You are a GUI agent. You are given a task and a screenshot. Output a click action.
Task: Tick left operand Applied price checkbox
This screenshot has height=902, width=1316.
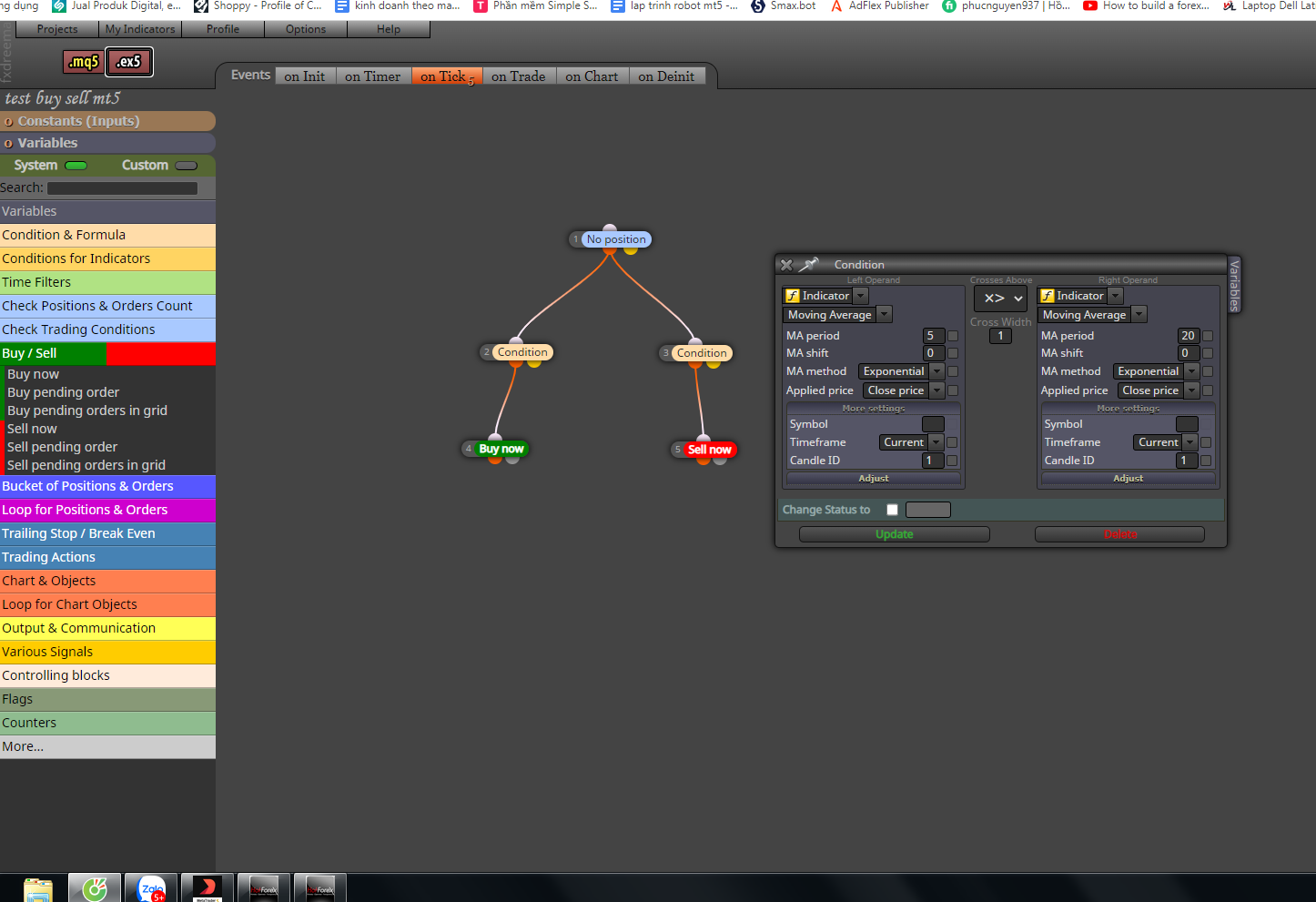tap(953, 390)
